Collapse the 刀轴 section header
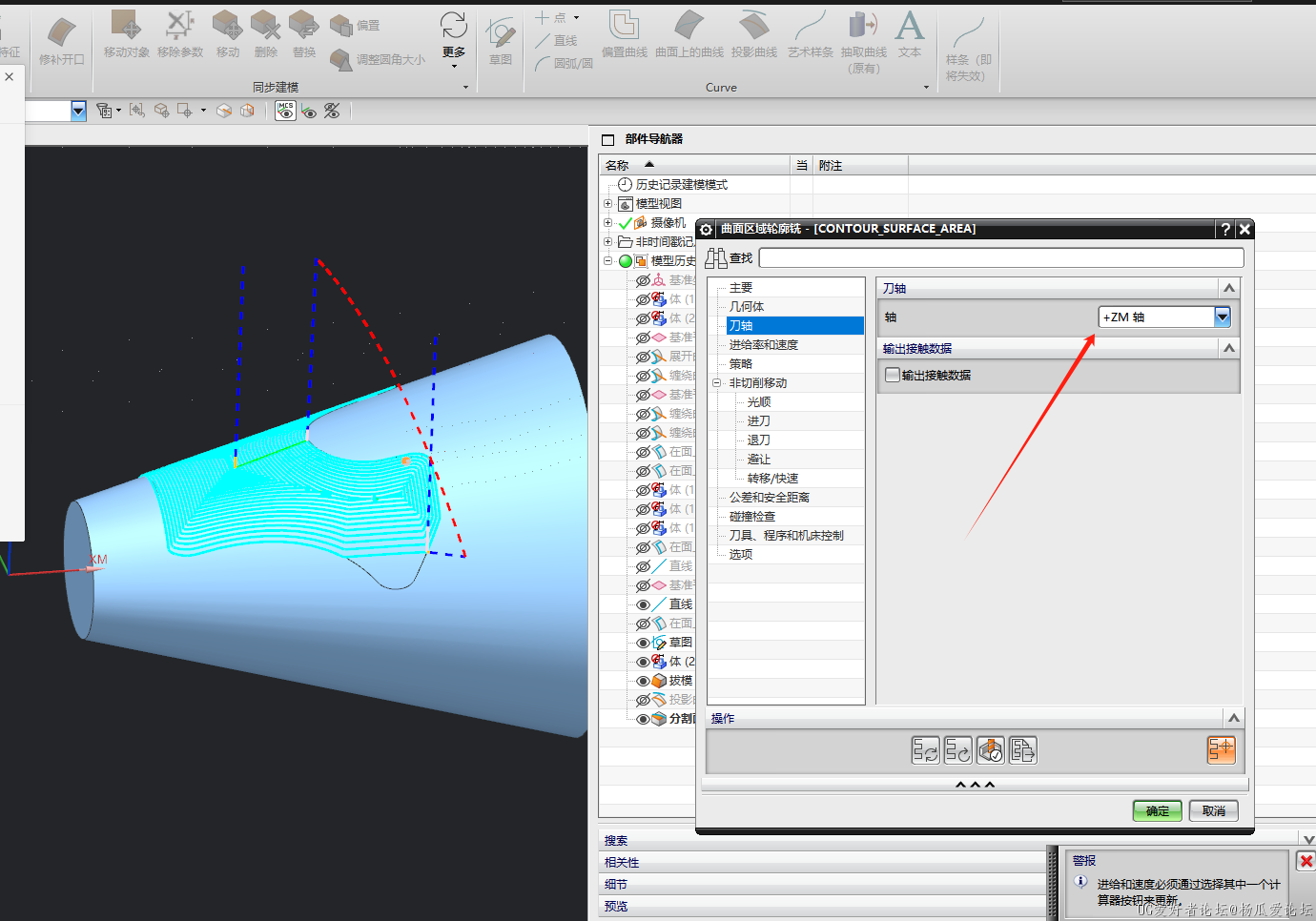The width and height of the screenshot is (1316, 921). 1228,288
